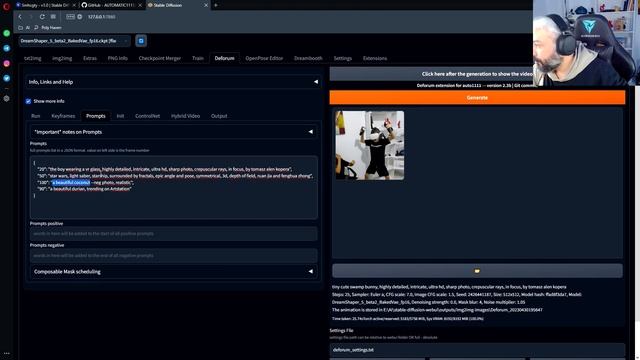Open the PNG Info tab
This screenshot has width=640, height=360.
tap(118, 58)
